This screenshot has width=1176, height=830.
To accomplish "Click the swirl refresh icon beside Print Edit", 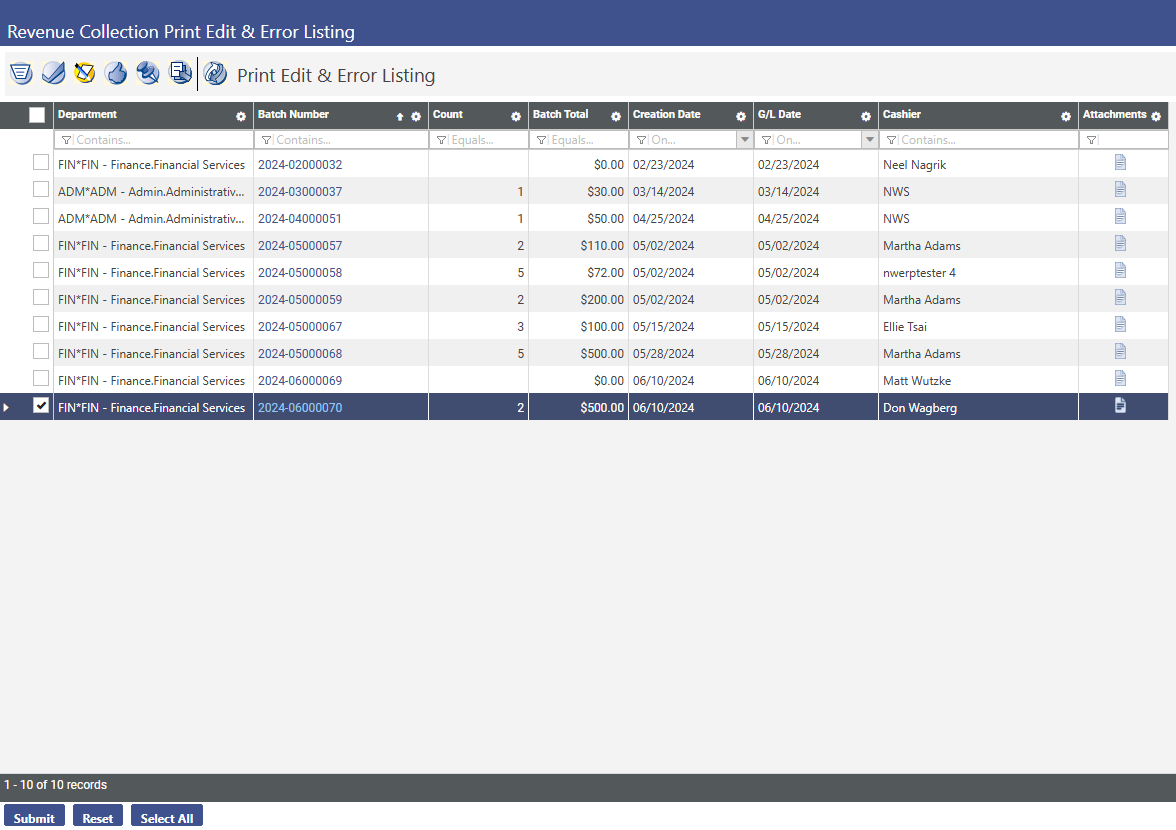I will [215, 73].
